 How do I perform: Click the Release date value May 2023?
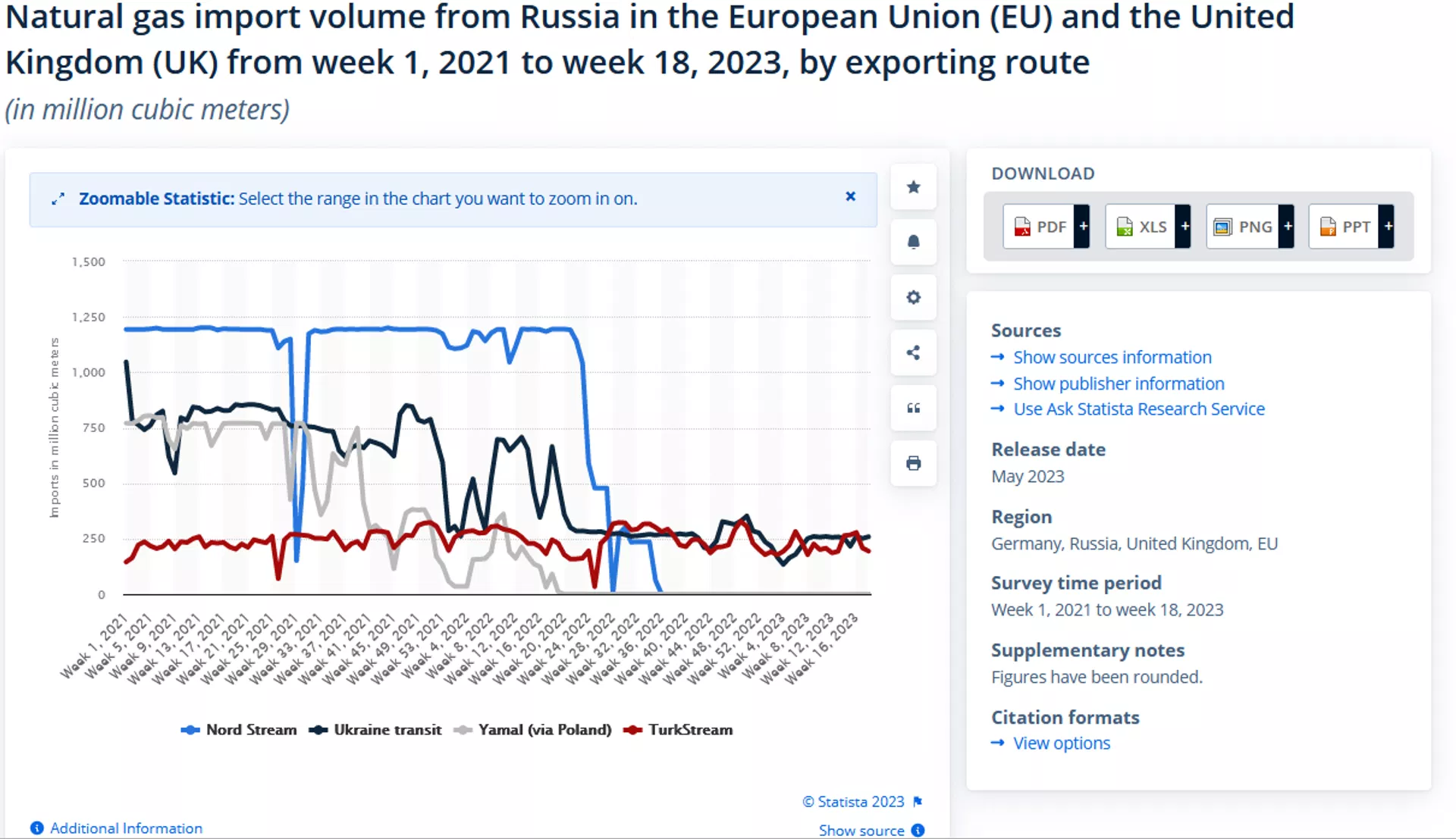1028,477
